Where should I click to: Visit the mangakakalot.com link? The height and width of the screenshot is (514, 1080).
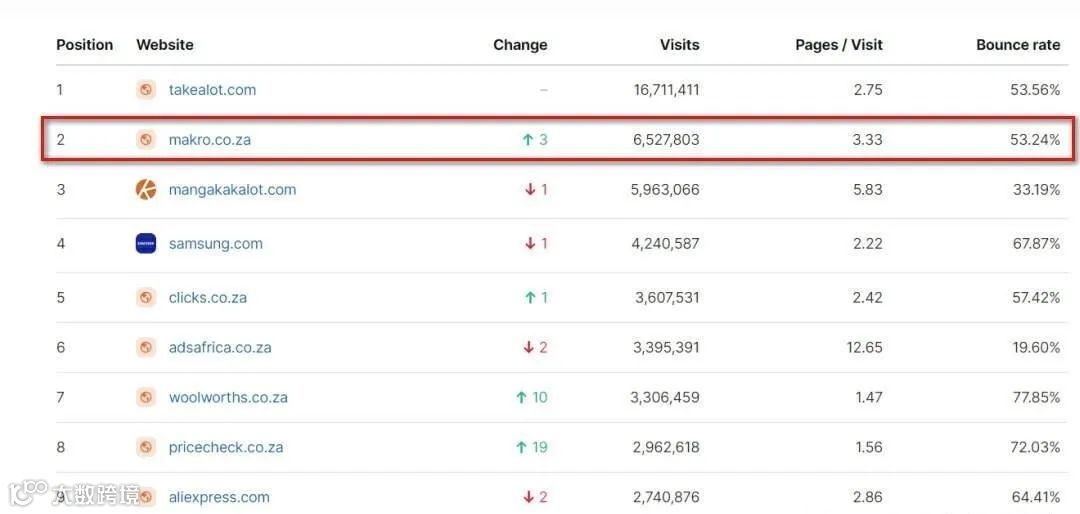coord(232,190)
